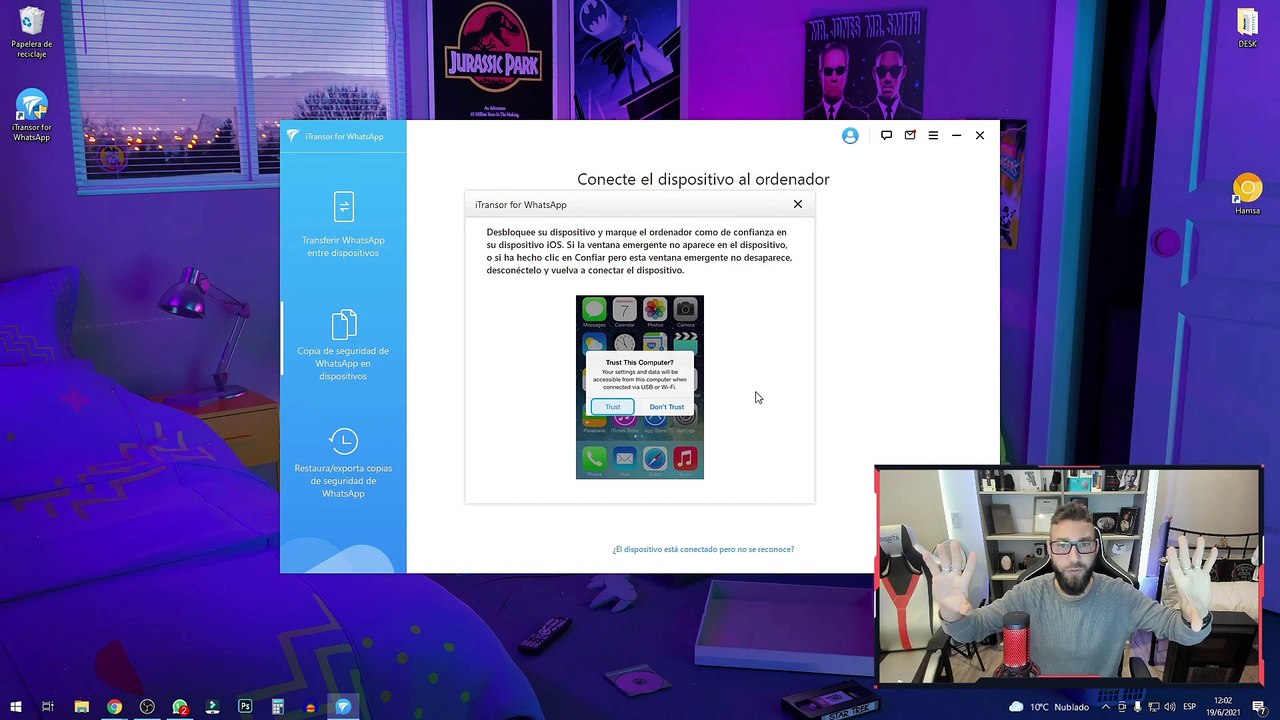Screen dimensions: 1280x720
Task: Close the trust-computer dialog
Action: click(x=798, y=204)
